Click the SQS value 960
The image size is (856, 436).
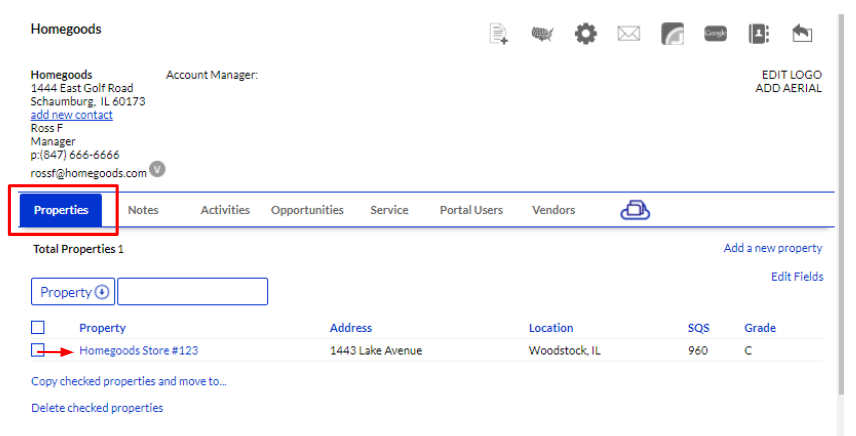pyautogui.click(x=698, y=350)
